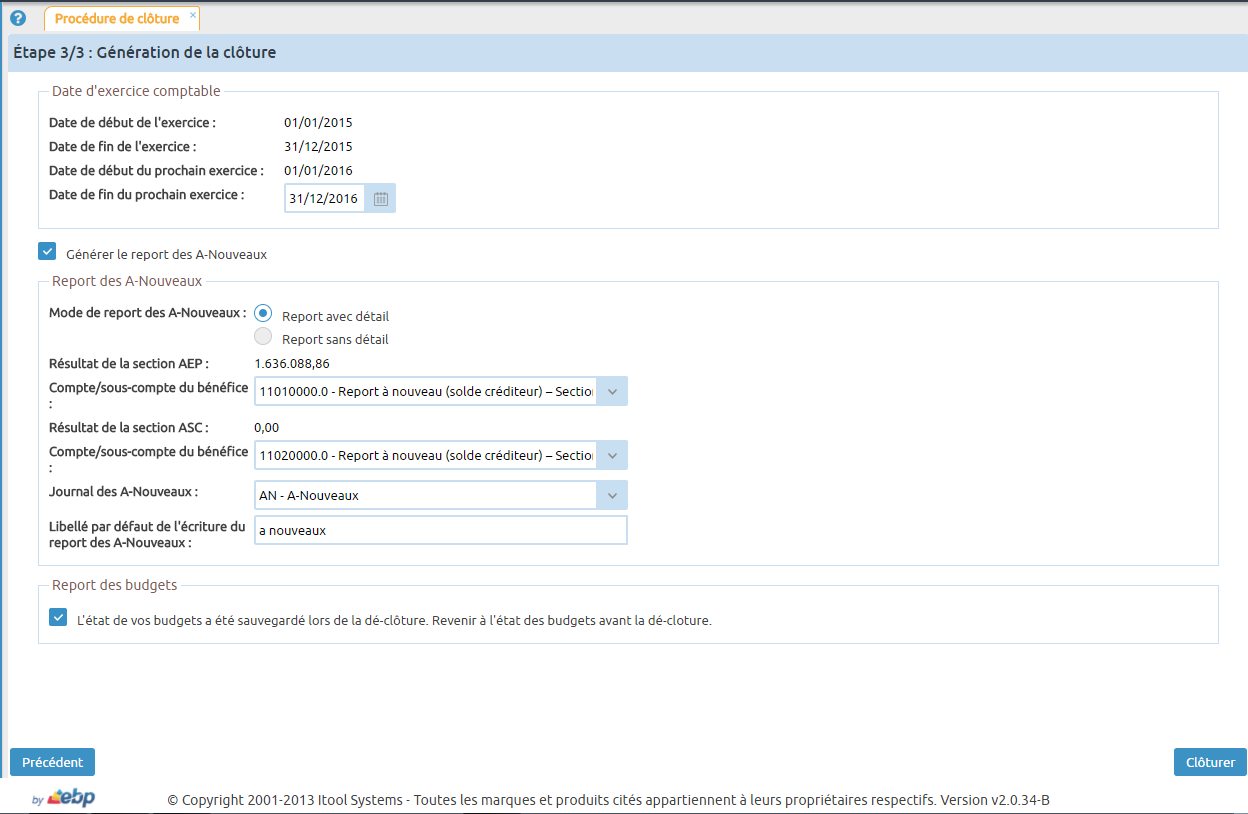Click inside the 11010000.0 account combo box text

pos(426,392)
